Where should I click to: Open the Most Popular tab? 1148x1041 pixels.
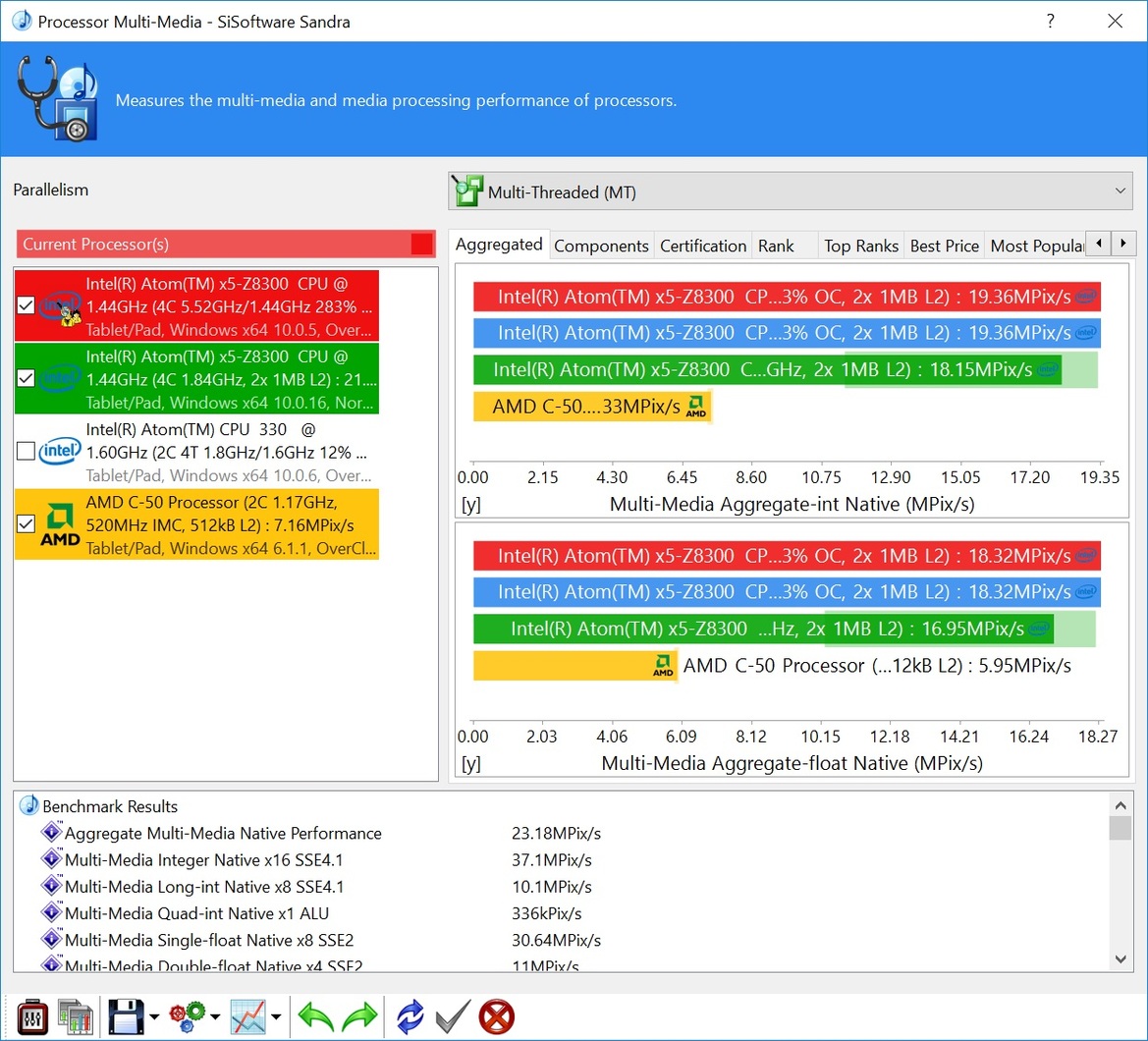(x=1036, y=246)
